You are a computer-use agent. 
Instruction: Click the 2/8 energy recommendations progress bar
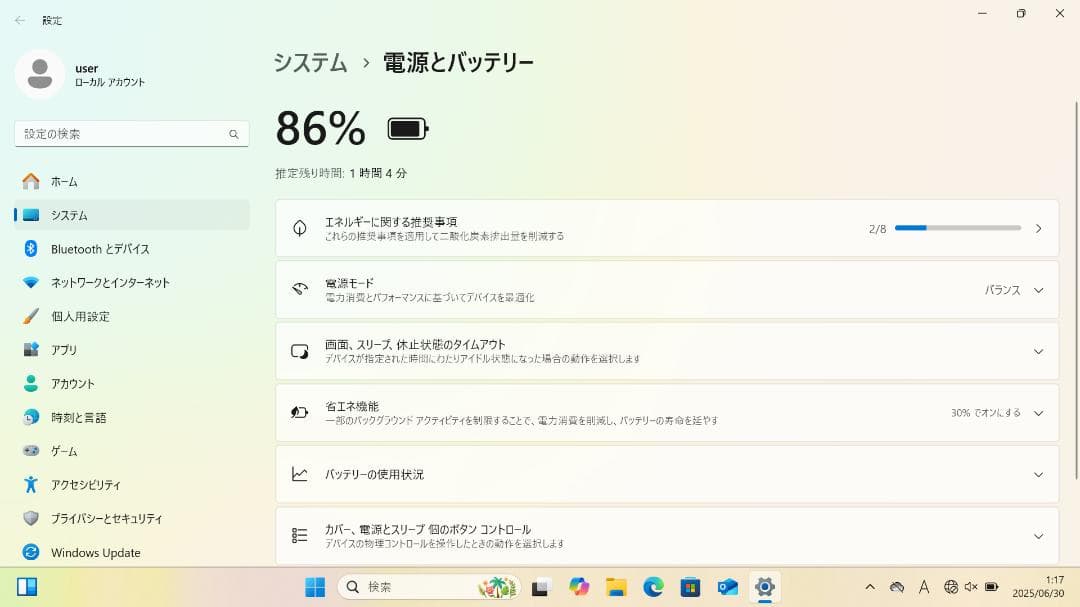point(957,227)
